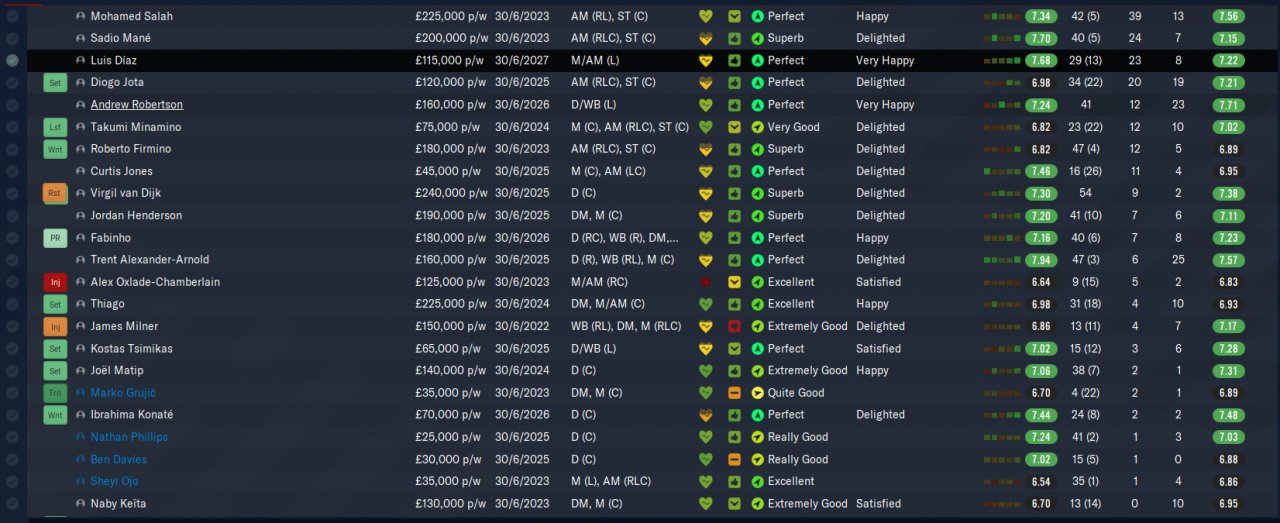Image resolution: width=1280 pixels, height=523 pixels.
Task: Click the morale arrow icon beside Luis Díaz's Perfect
Action: point(757,61)
